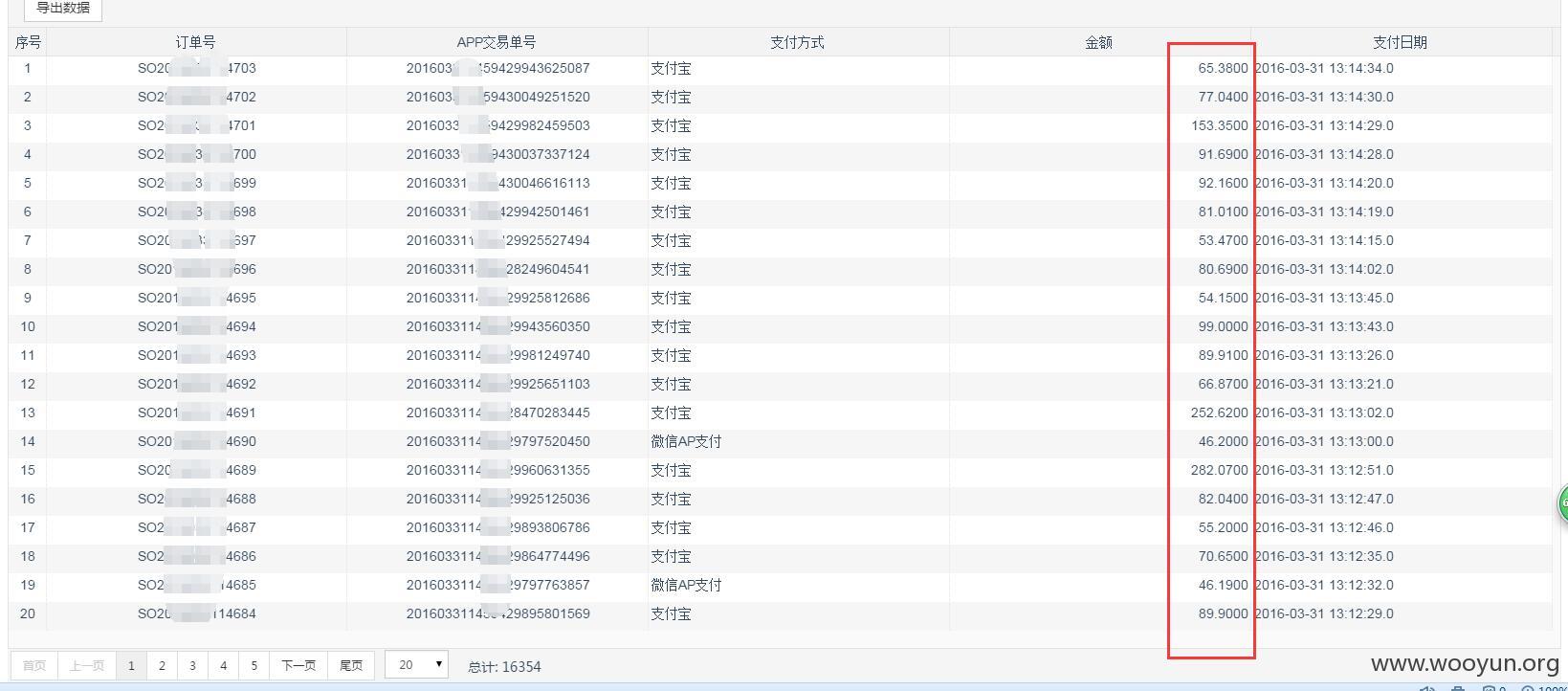Select current page 1 button
This screenshot has width=1568, height=691.
pyautogui.click(x=131, y=665)
